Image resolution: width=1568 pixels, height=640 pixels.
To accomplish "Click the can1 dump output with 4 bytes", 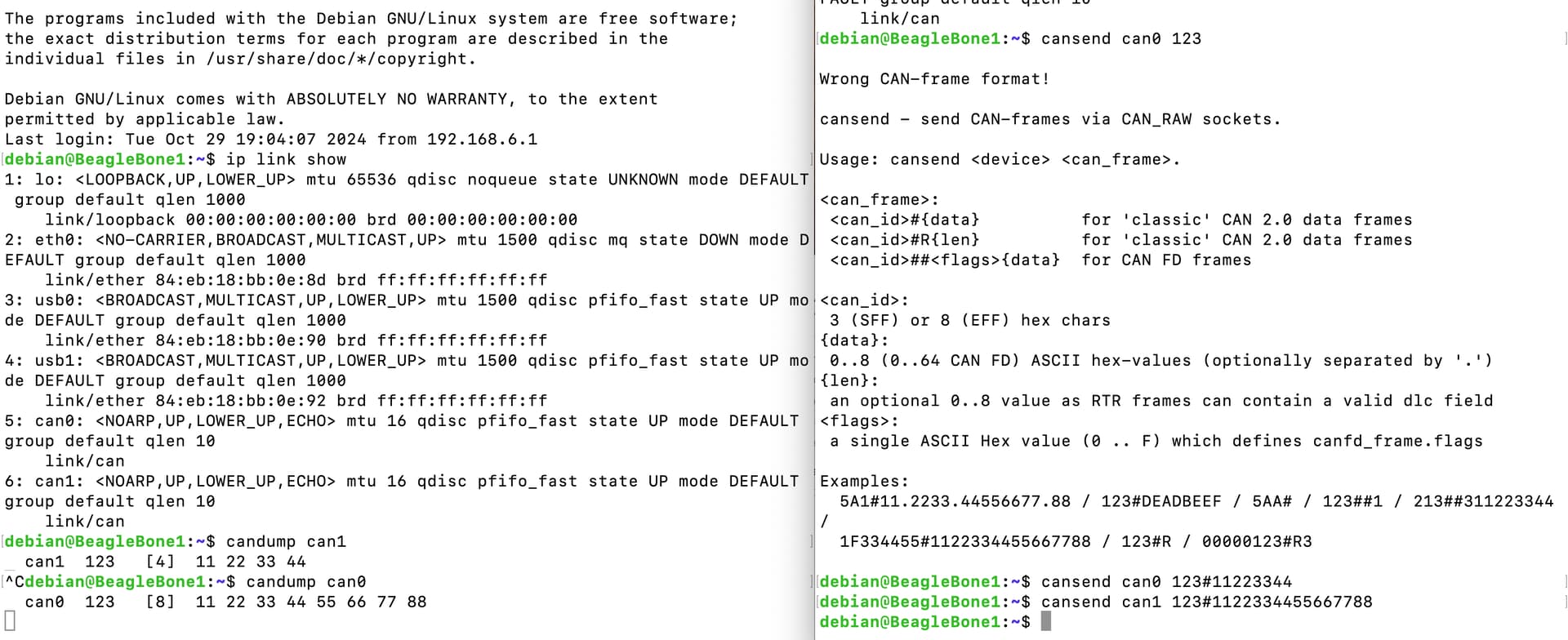I will tap(165, 562).
